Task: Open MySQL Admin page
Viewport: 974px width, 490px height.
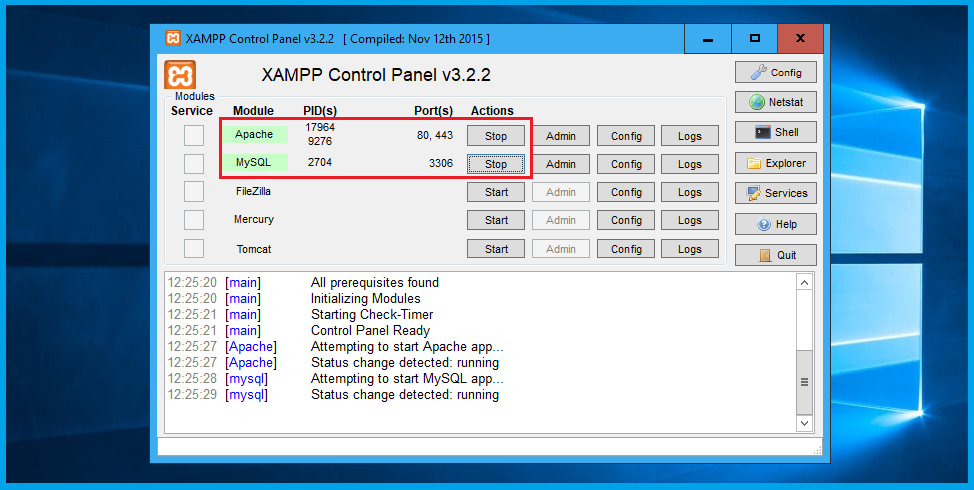Action: [x=561, y=164]
